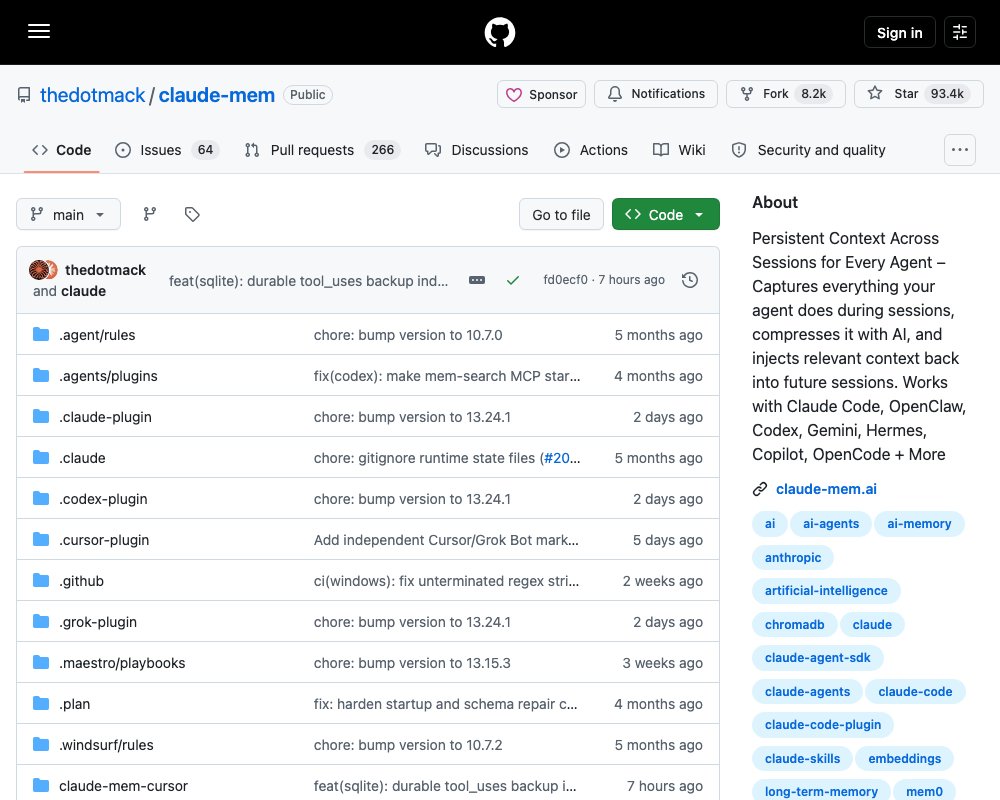Open commit 'ci(windows): fix unterminated regex'
Viewport: 1000px width, 800px height.
446,581
